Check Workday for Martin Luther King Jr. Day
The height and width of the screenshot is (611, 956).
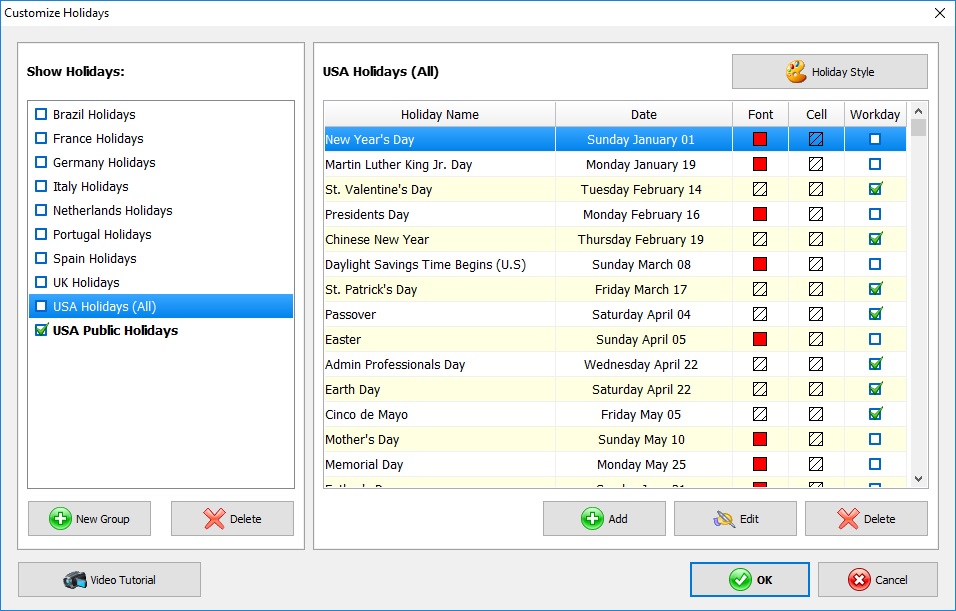875,164
